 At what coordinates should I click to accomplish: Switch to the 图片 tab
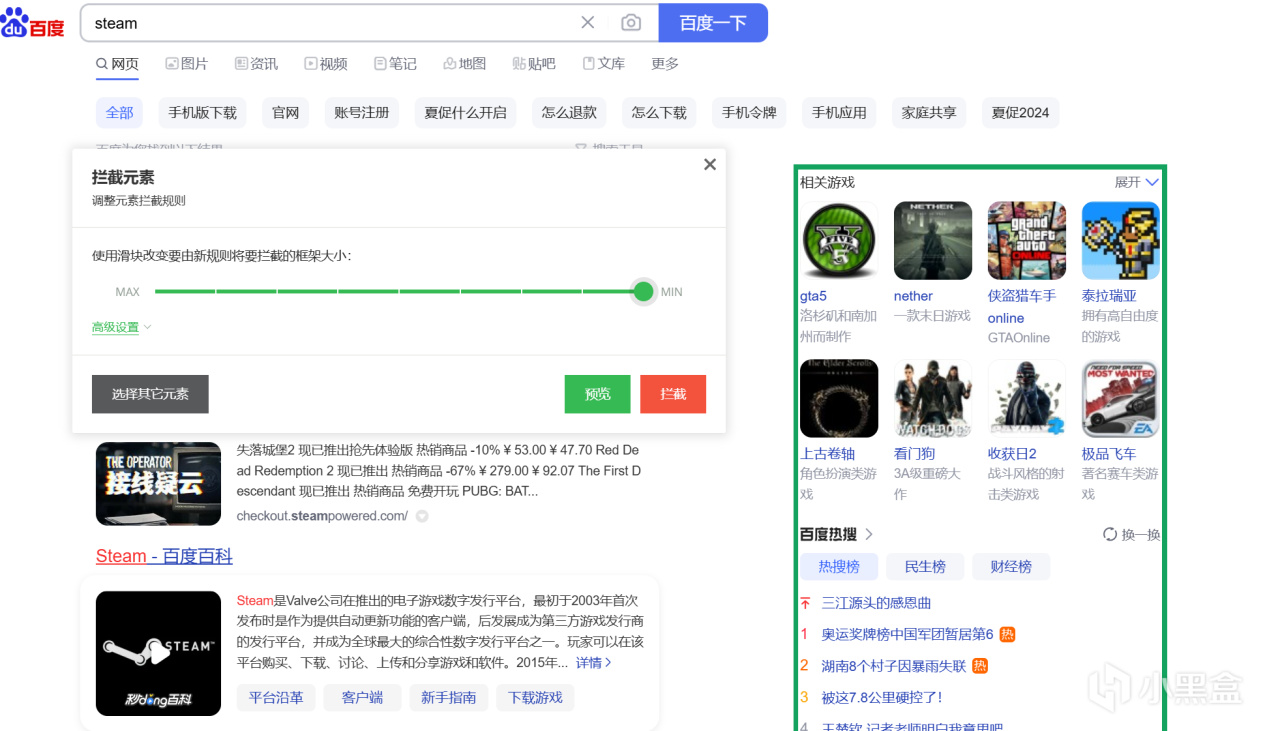tap(187, 64)
